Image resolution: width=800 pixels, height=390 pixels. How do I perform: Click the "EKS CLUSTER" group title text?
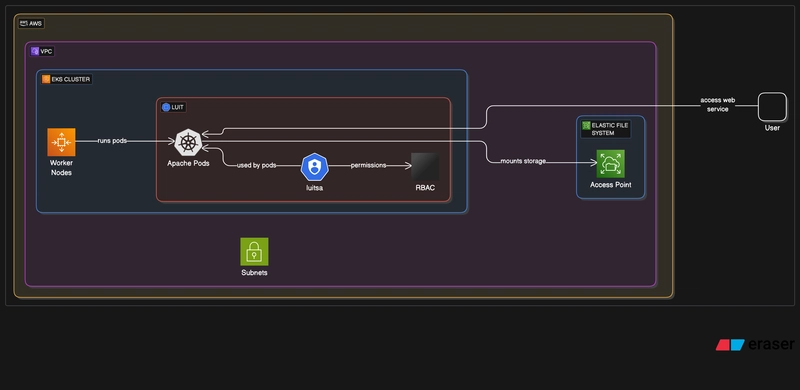click(x=71, y=80)
